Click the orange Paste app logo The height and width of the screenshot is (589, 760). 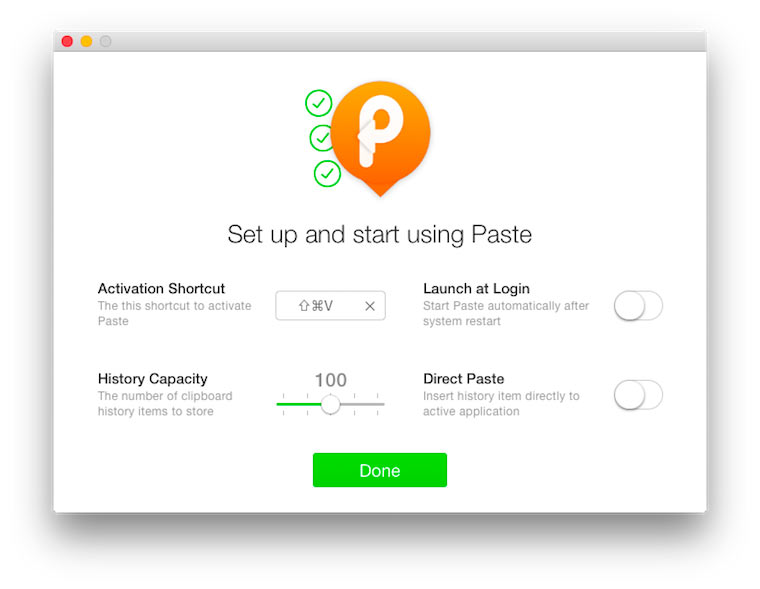(380, 138)
